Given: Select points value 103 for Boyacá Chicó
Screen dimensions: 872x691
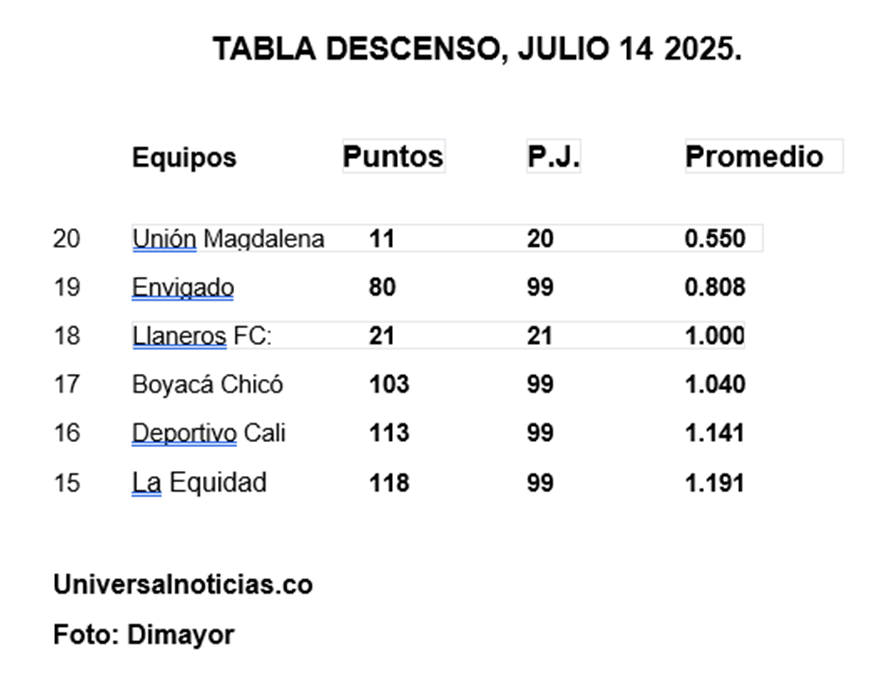Looking at the screenshot, I should (x=389, y=385).
